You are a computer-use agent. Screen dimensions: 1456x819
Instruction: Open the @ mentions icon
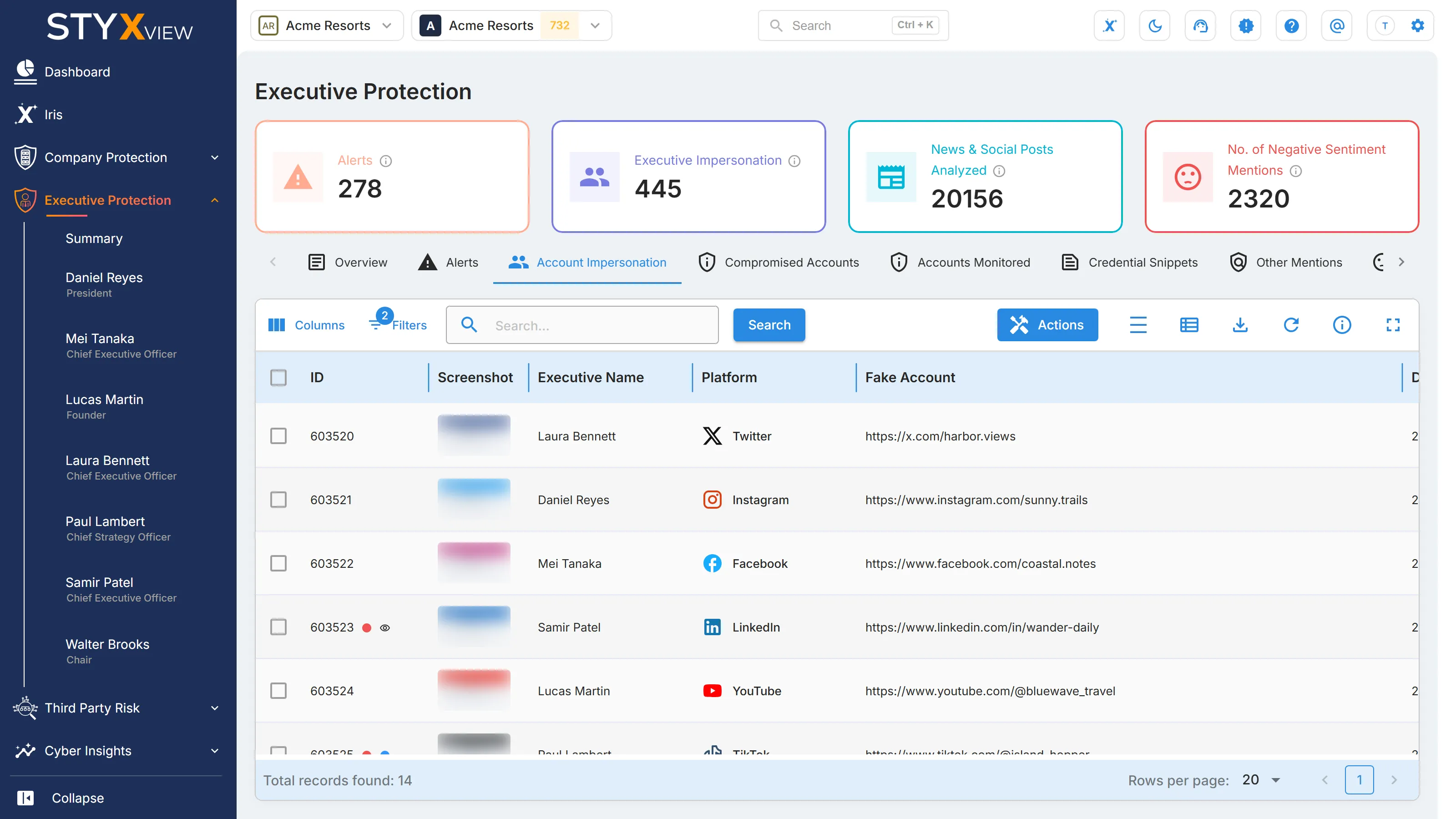[x=1337, y=25]
